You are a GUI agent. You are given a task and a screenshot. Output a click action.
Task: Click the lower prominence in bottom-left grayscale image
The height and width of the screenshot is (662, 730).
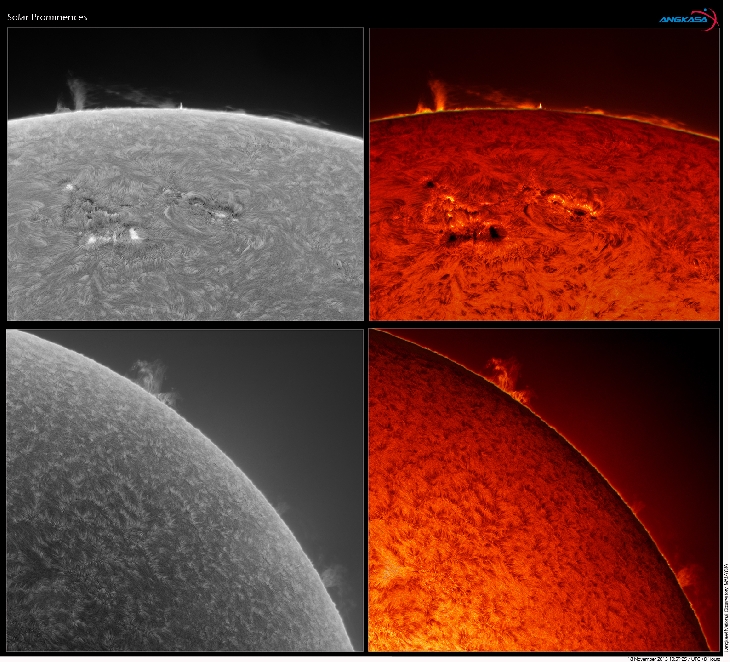tap(332, 578)
